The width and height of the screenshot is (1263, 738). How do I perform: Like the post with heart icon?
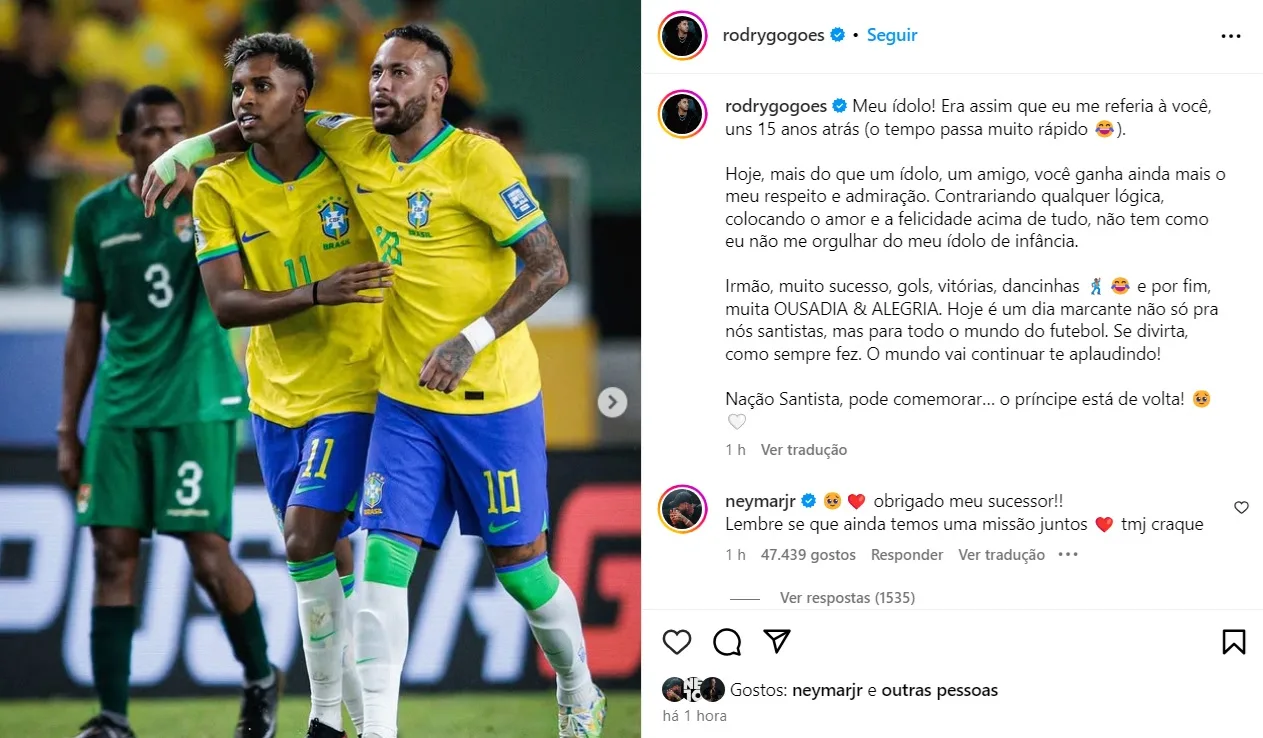[677, 642]
